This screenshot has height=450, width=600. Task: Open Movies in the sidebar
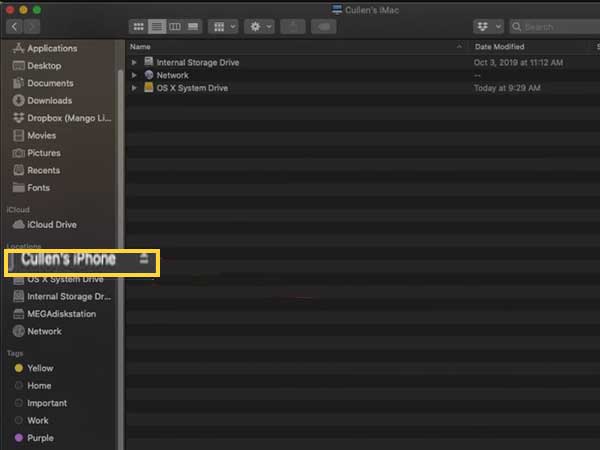(34, 135)
